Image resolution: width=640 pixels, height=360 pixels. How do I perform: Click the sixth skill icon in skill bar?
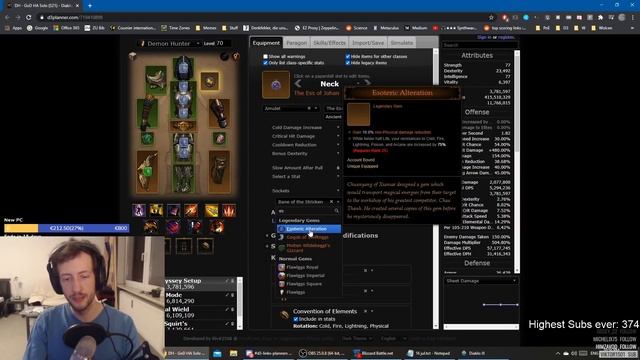pos(229,210)
